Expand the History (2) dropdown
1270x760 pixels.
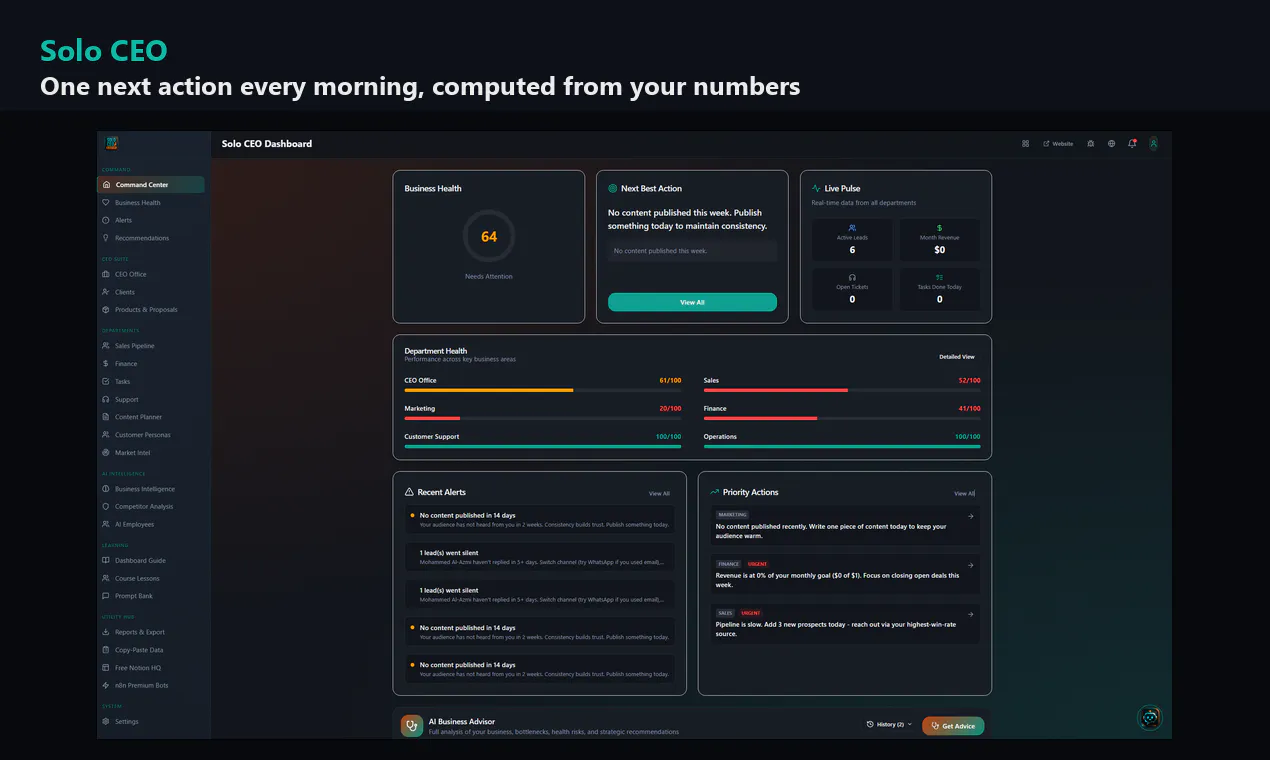[889, 724]
